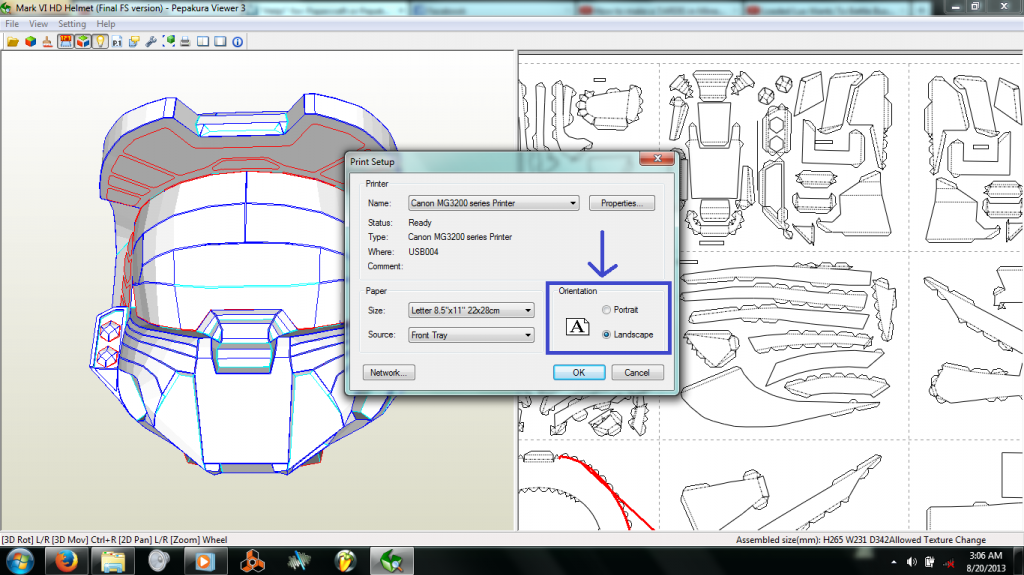The width and height of the screenshot is (1024, 575).
Task: Select the Portrait orientation radio button
Action: point(607,310)
